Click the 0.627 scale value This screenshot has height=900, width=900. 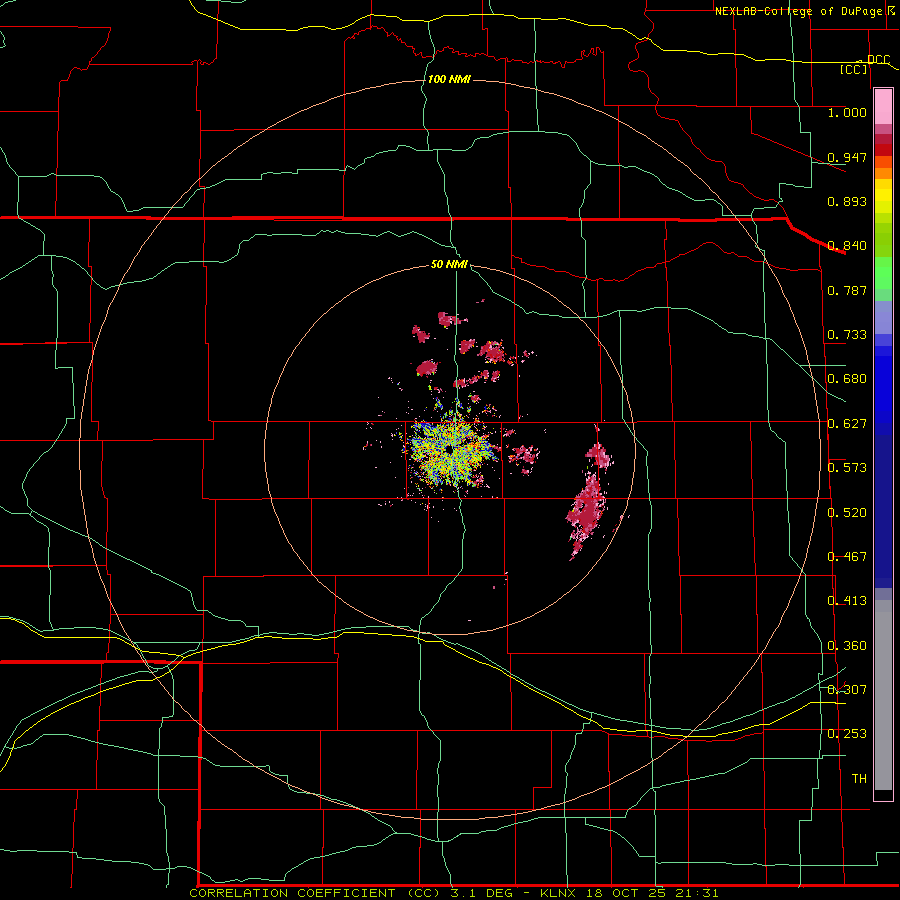[x=847, y=424]
